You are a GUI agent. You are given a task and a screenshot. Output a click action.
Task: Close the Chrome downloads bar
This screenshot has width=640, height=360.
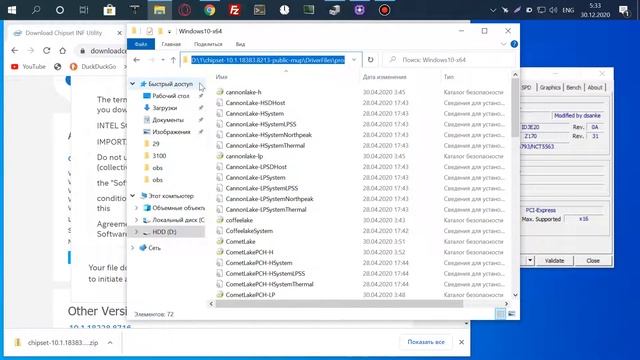[x=461, y=342]
